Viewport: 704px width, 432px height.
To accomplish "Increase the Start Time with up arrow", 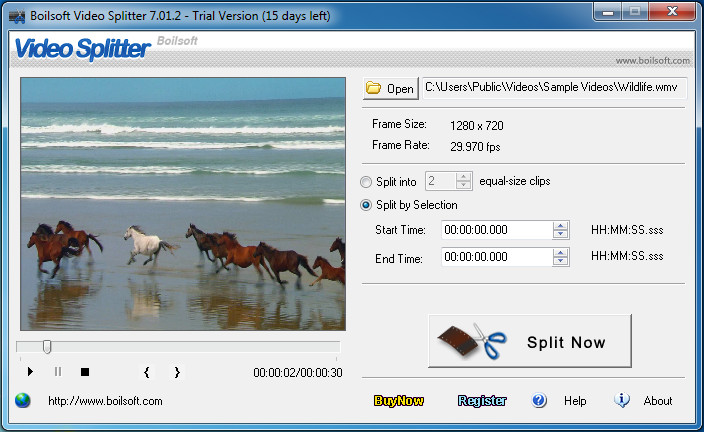I will (x=561, y=225).
